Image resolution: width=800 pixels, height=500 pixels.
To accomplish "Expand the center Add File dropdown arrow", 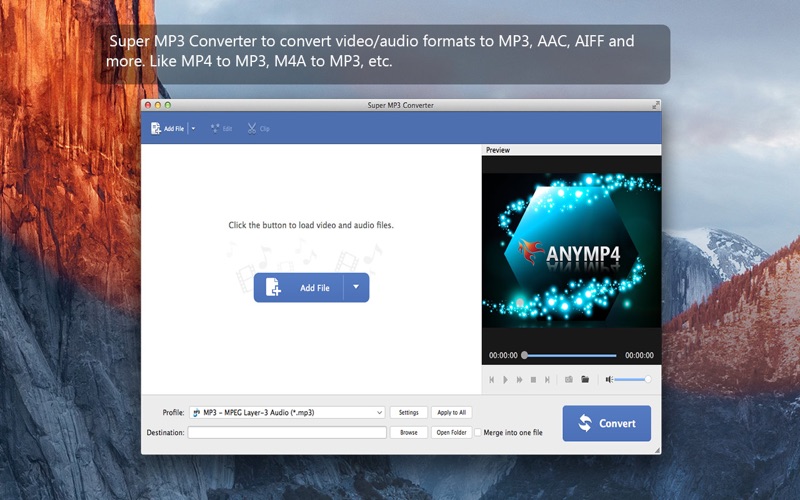I will (356, 287).
